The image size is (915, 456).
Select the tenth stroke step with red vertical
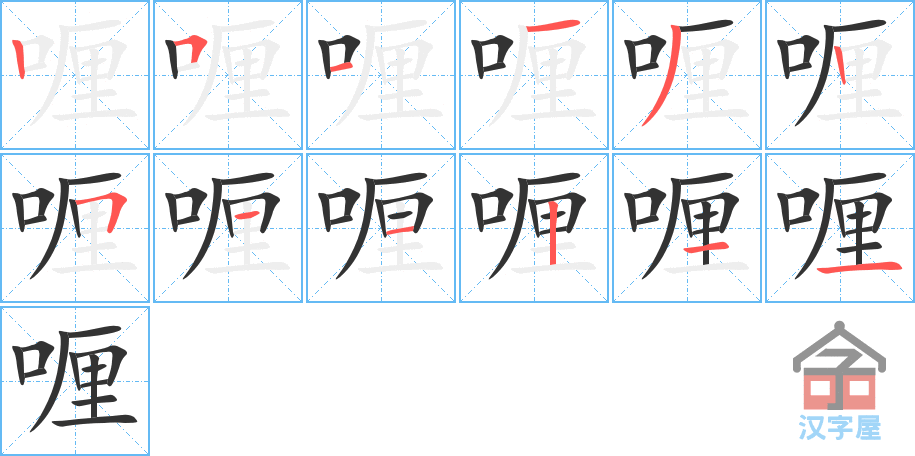pos(534,228)
